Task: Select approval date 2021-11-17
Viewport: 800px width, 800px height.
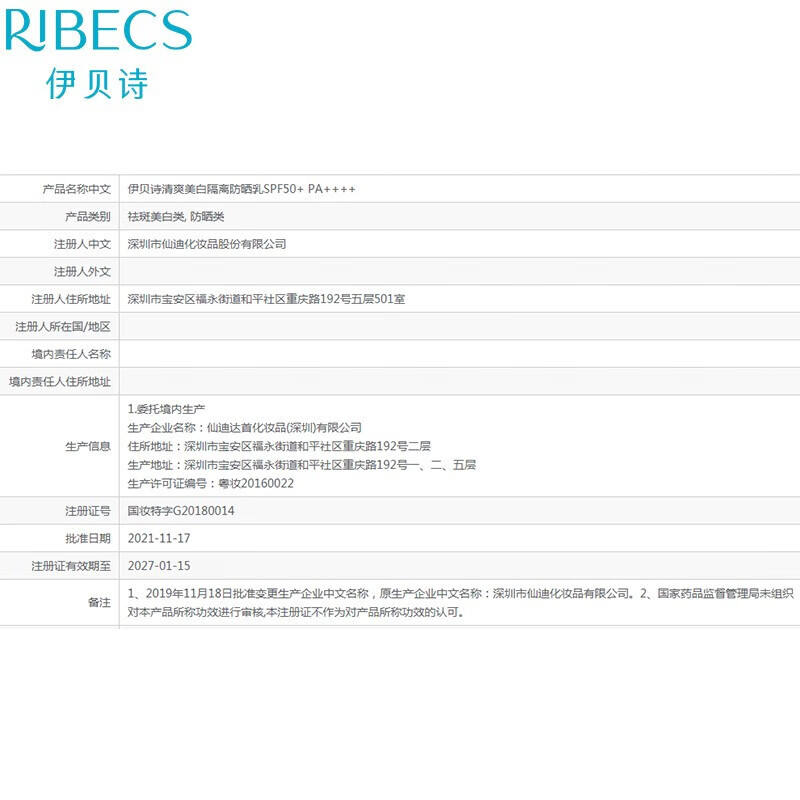Action: click(x=159, y=539)
